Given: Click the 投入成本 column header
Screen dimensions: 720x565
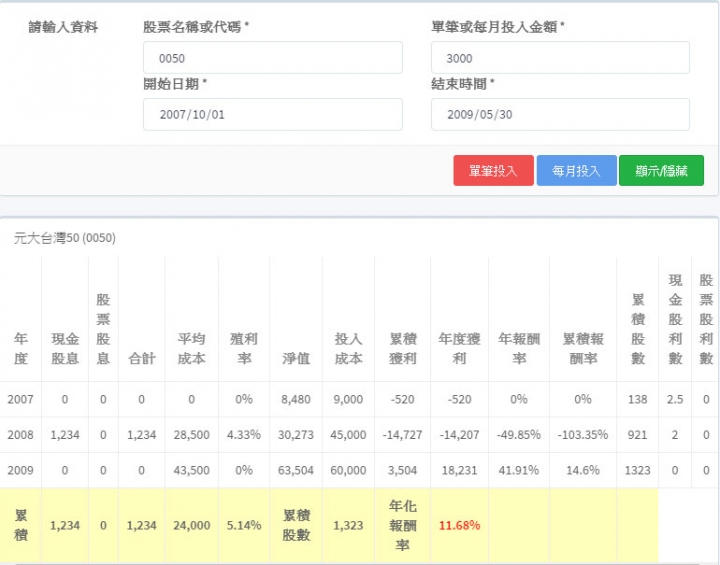Looking at the screenshot, I should point(349,349).
